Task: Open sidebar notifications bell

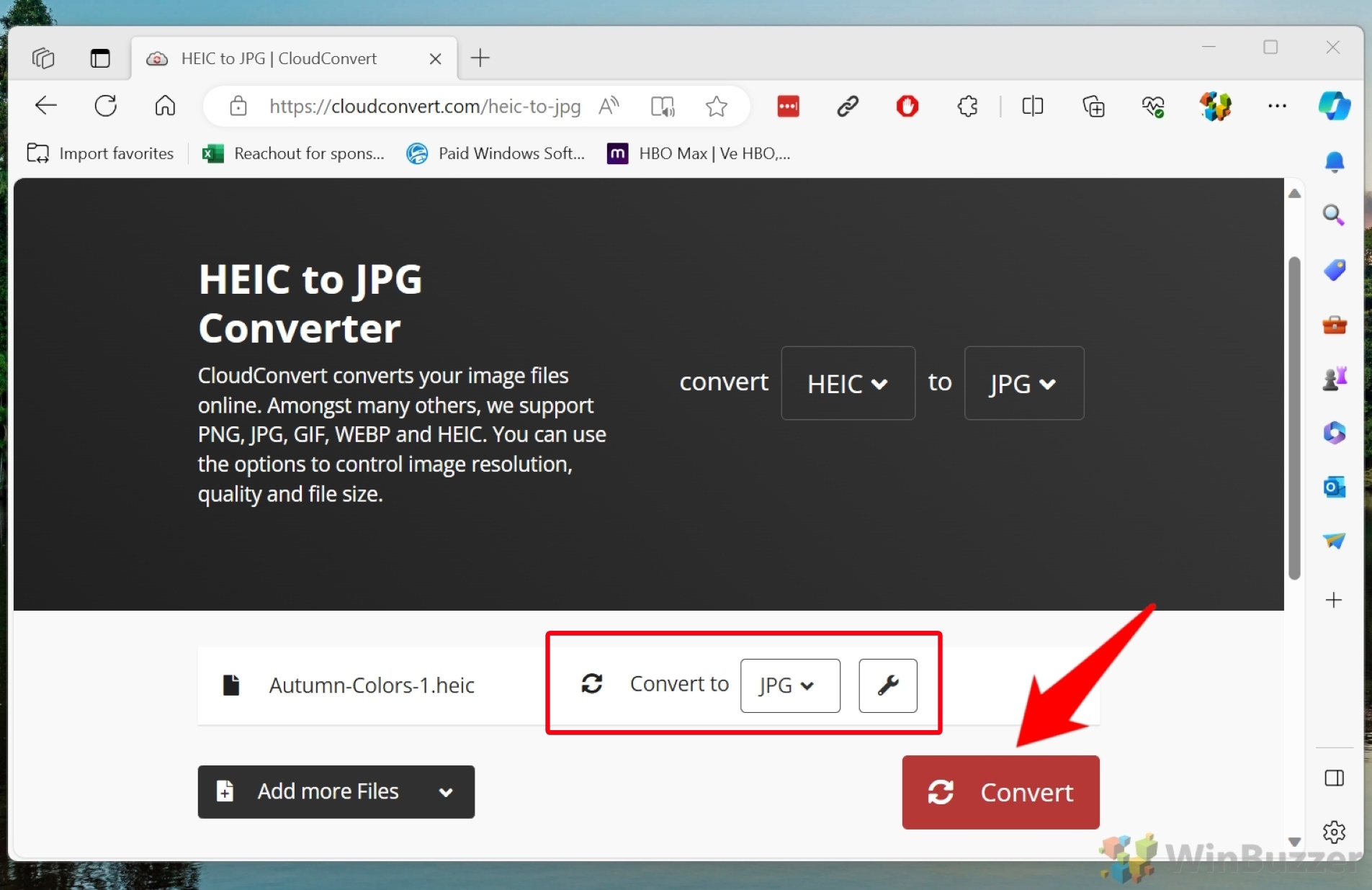Action: (x=1335, y=161)
